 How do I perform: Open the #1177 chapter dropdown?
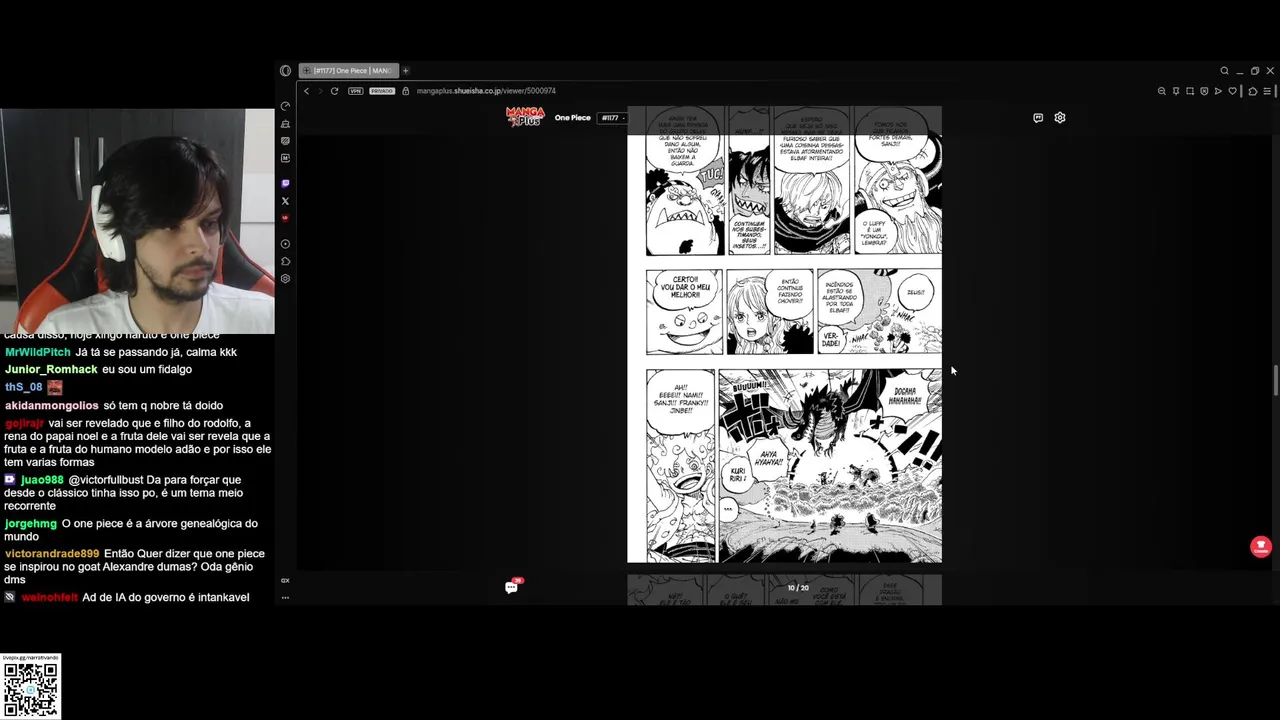coord(612,118)
